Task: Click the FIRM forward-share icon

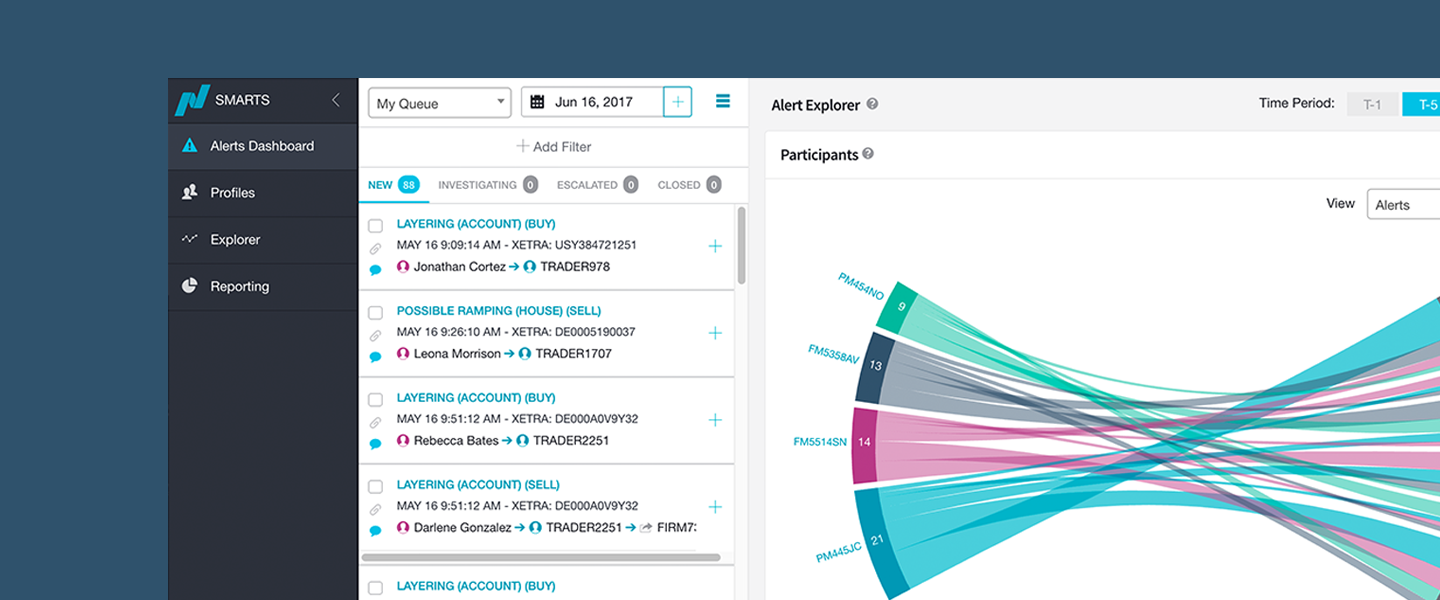Action: [x=646, y=528]
